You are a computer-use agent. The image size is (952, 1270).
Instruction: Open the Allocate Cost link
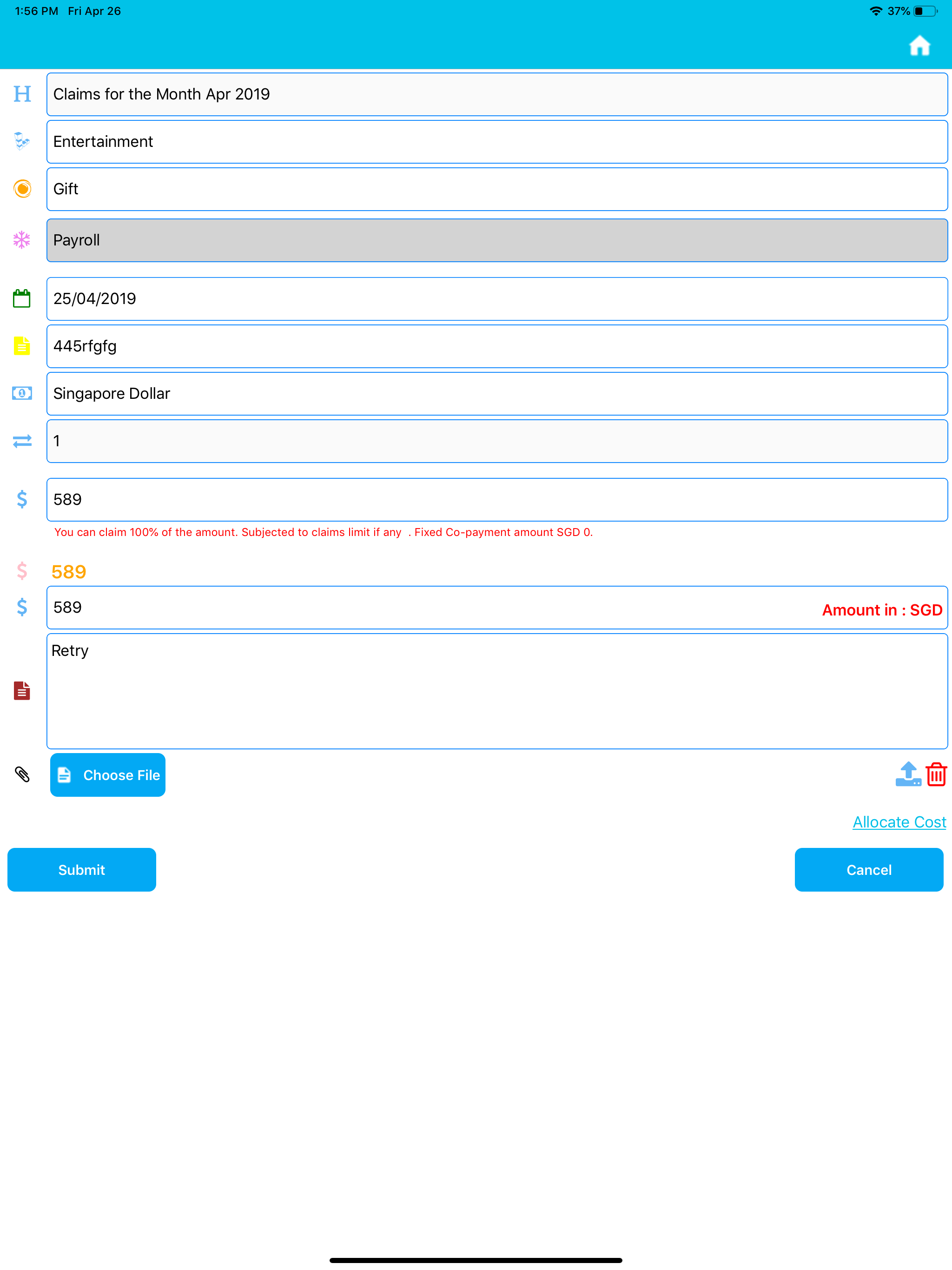click(899, 822)
